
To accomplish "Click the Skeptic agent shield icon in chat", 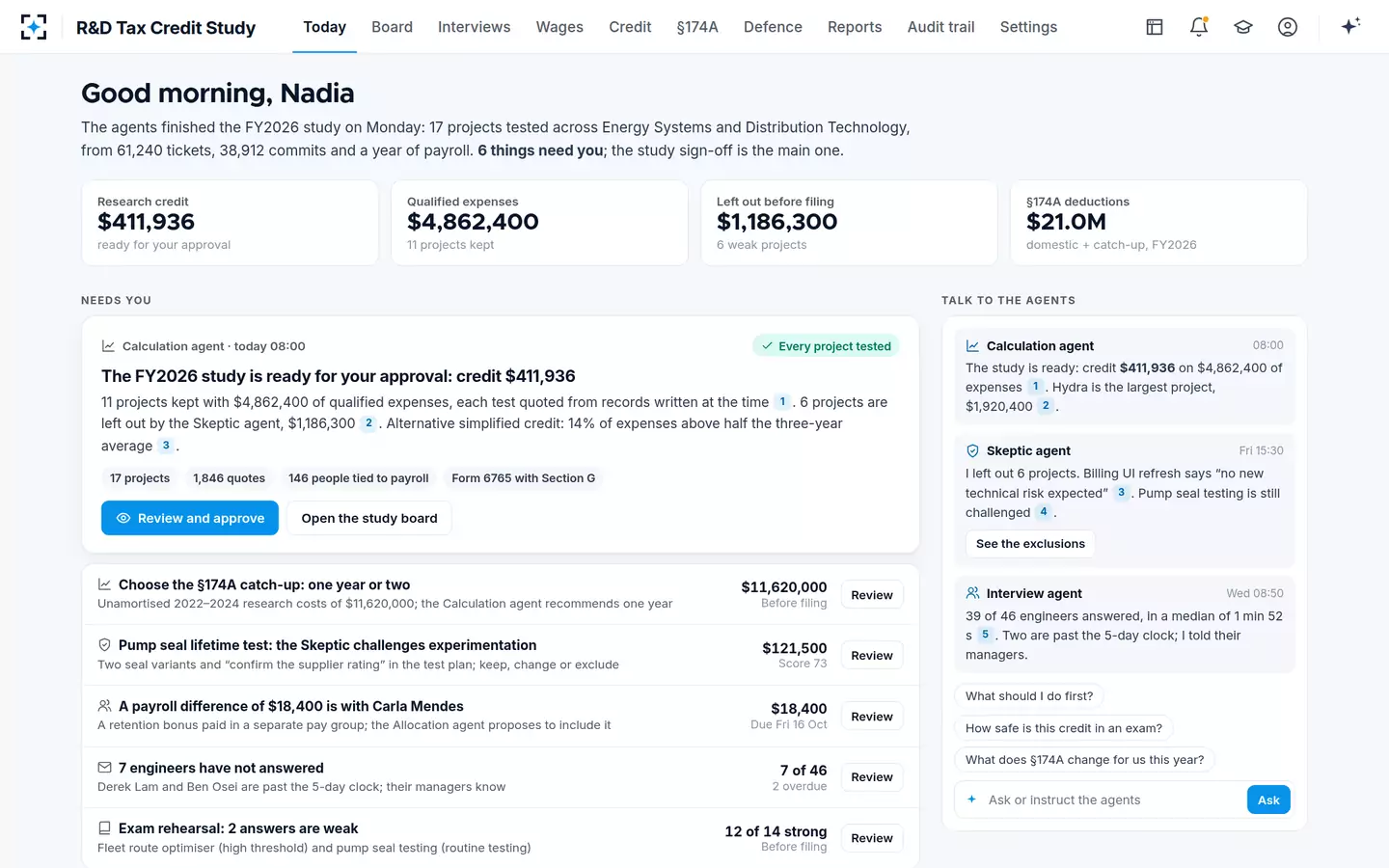I will pos(972,450).
